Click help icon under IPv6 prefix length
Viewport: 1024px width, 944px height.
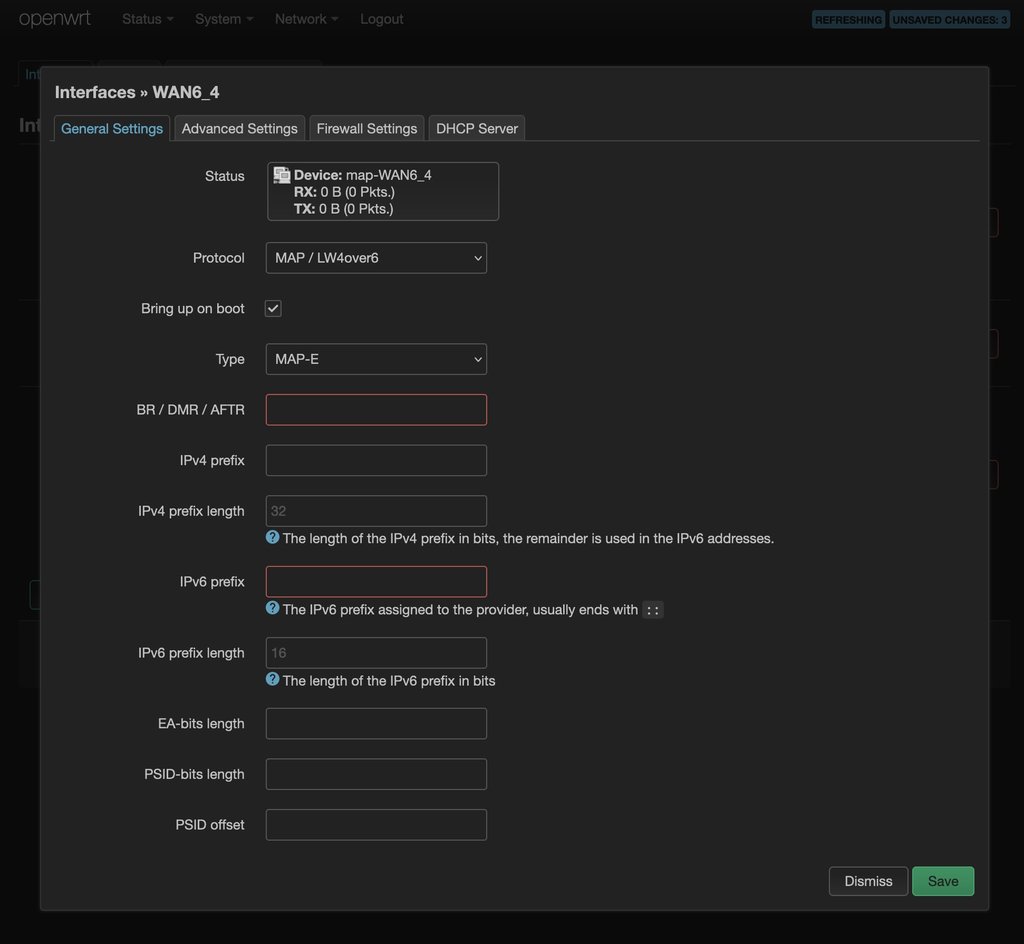(x=272, y=680)
